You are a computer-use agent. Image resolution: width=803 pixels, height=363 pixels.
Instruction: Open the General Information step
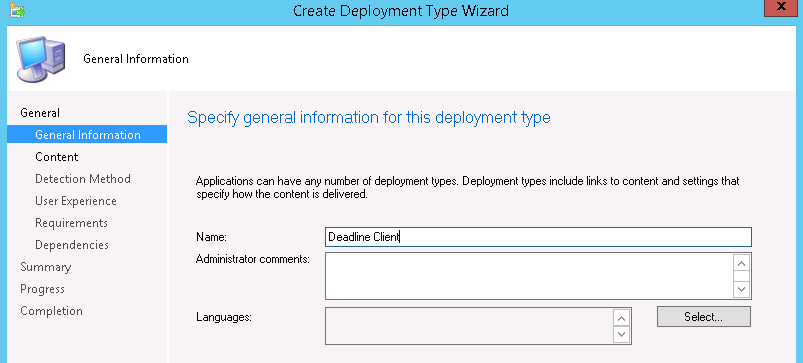point(87,135)
